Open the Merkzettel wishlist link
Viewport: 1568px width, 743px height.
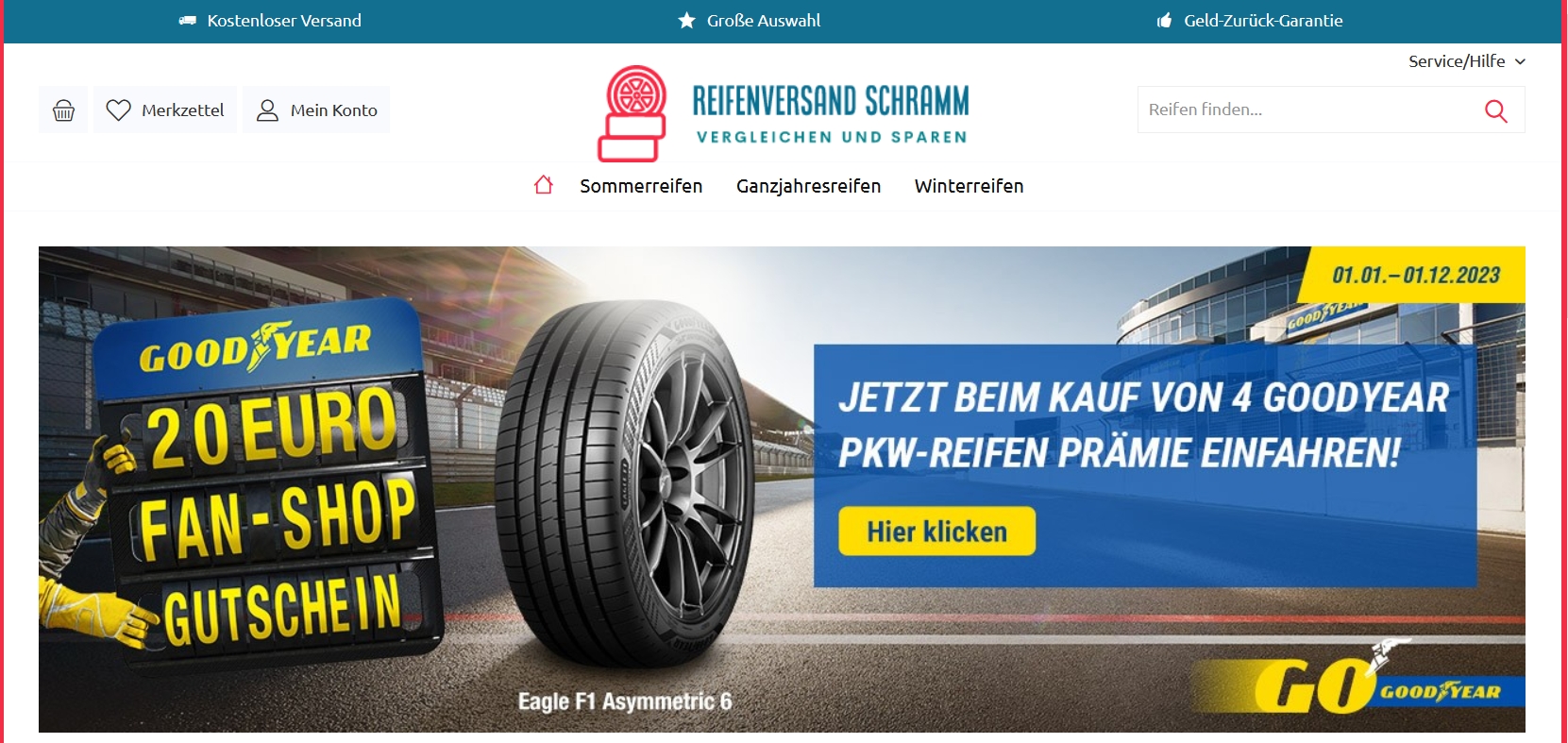point(165,110)
